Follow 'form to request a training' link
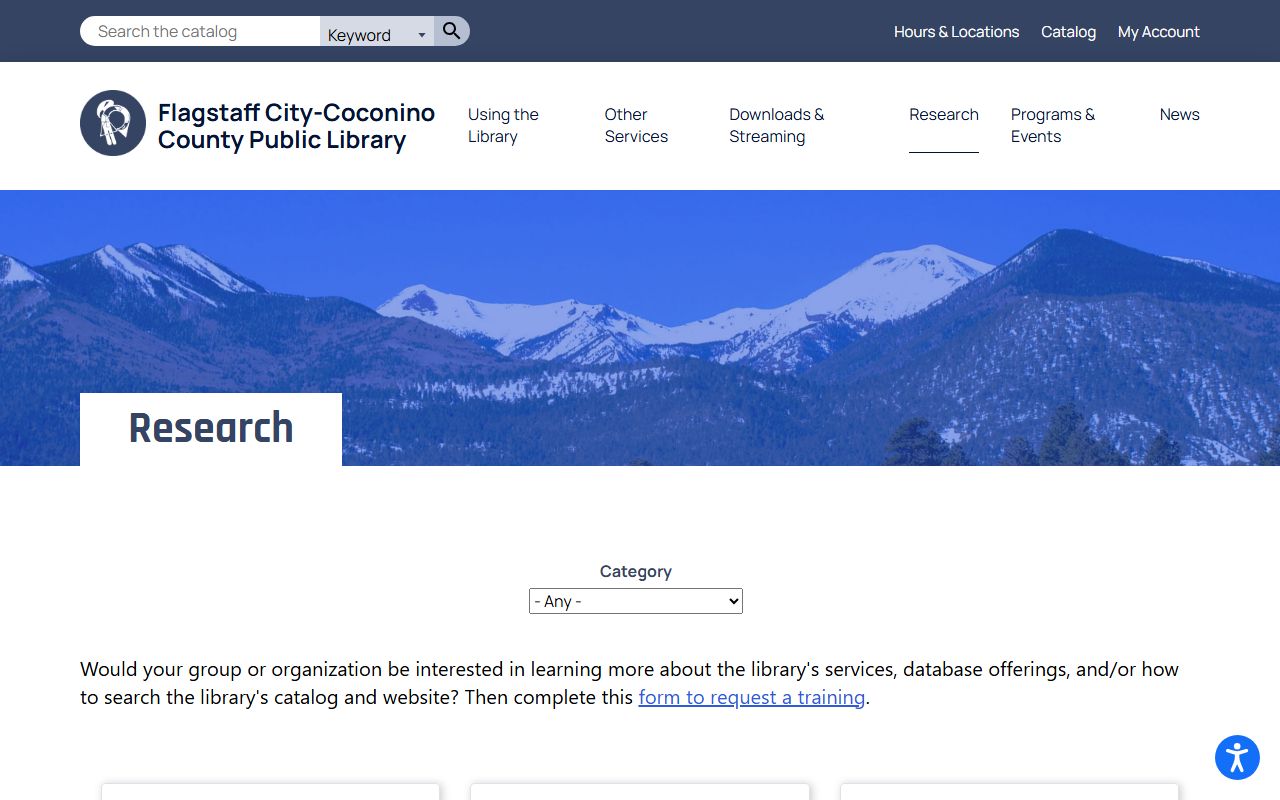 tap(752, 697)
